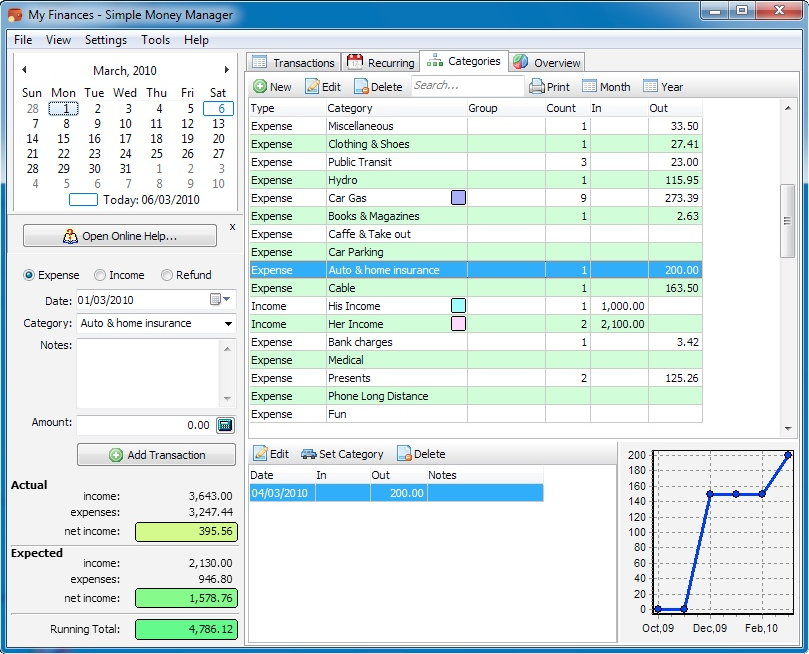Switch to Year view icon
Viewport: 809px width, 654px height.
(651, 87)
